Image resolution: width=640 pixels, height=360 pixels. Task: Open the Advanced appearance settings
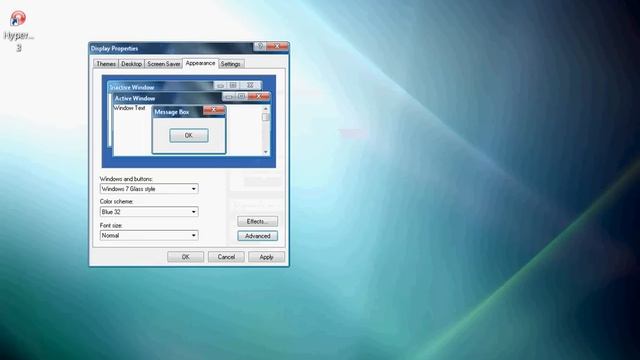[x=258, y=236]
